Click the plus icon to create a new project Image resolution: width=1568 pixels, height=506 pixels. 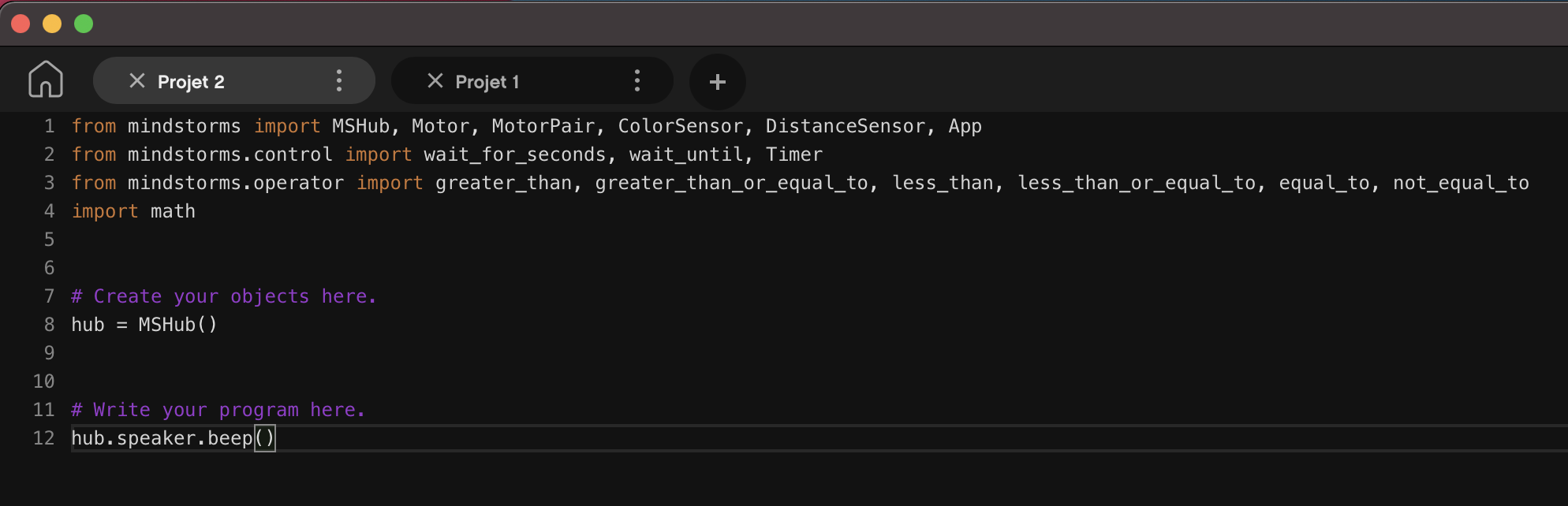716,81
